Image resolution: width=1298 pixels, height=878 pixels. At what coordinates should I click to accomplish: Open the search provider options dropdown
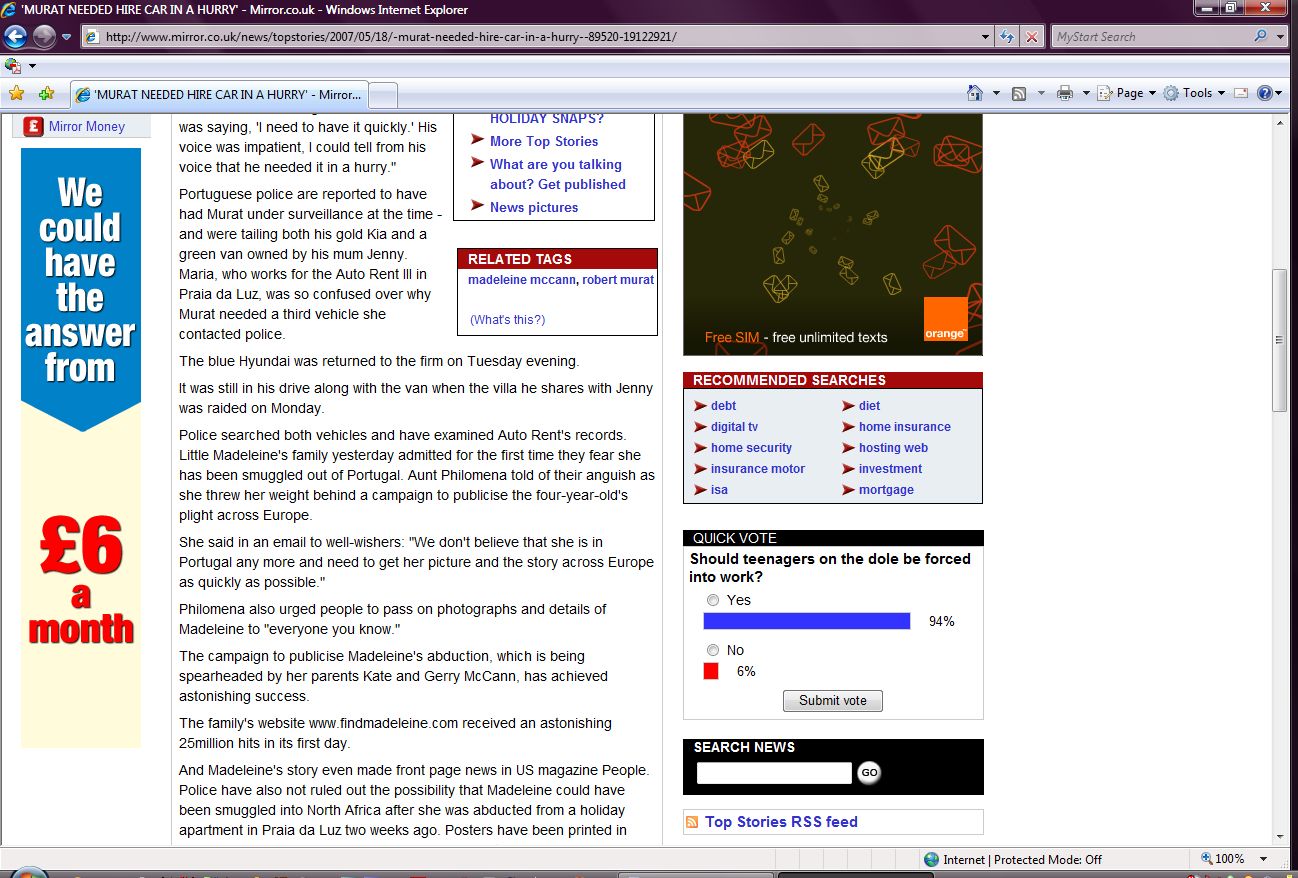(x=1281, y=37)
